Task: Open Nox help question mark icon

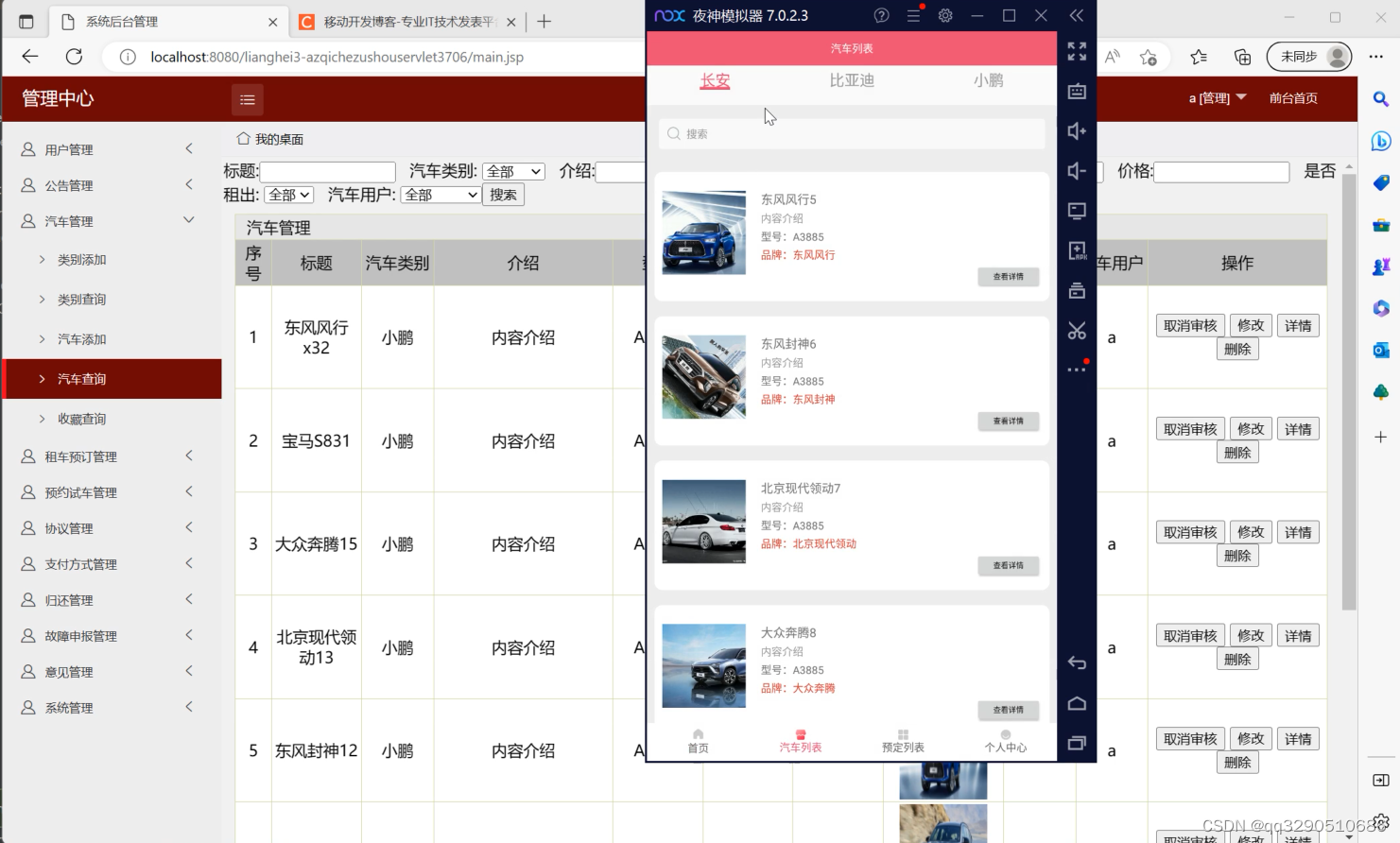Action: pos(881,15)
